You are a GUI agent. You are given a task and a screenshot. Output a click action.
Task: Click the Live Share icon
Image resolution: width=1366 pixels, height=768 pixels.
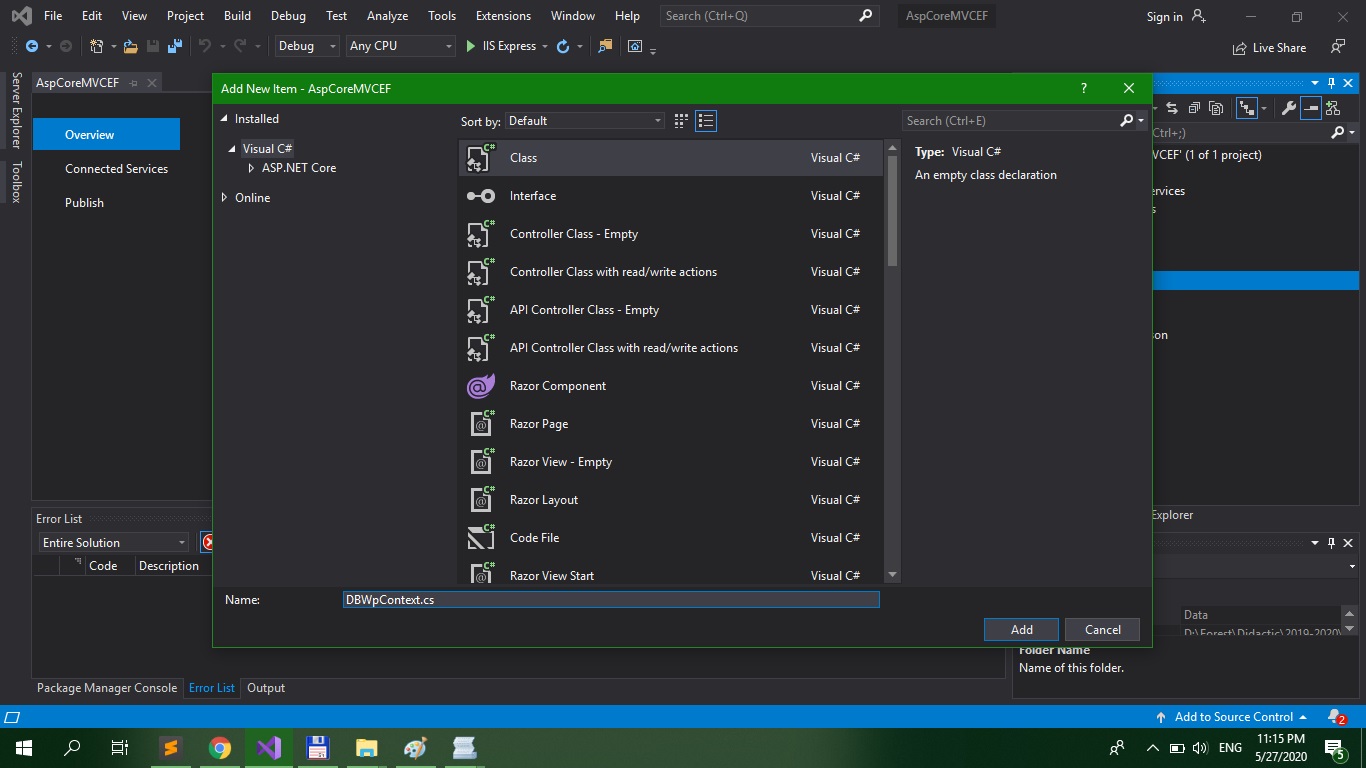point(1241,47)
